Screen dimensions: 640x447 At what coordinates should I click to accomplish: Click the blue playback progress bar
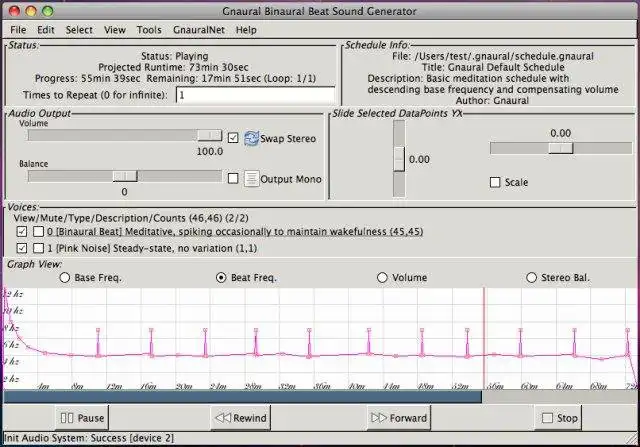click(x=242, y=397)
